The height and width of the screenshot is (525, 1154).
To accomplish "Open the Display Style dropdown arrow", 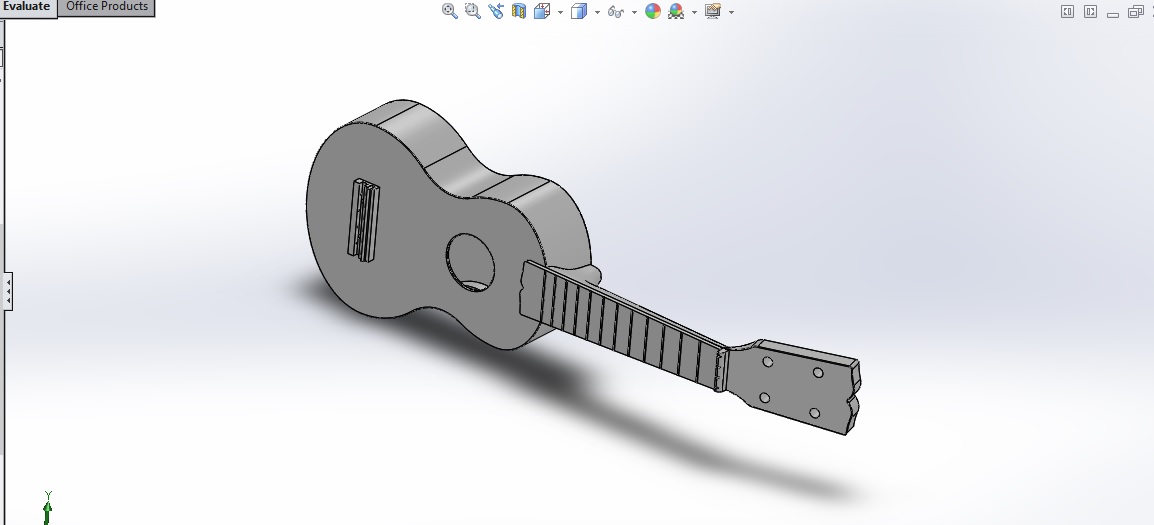I will [597, 12].
